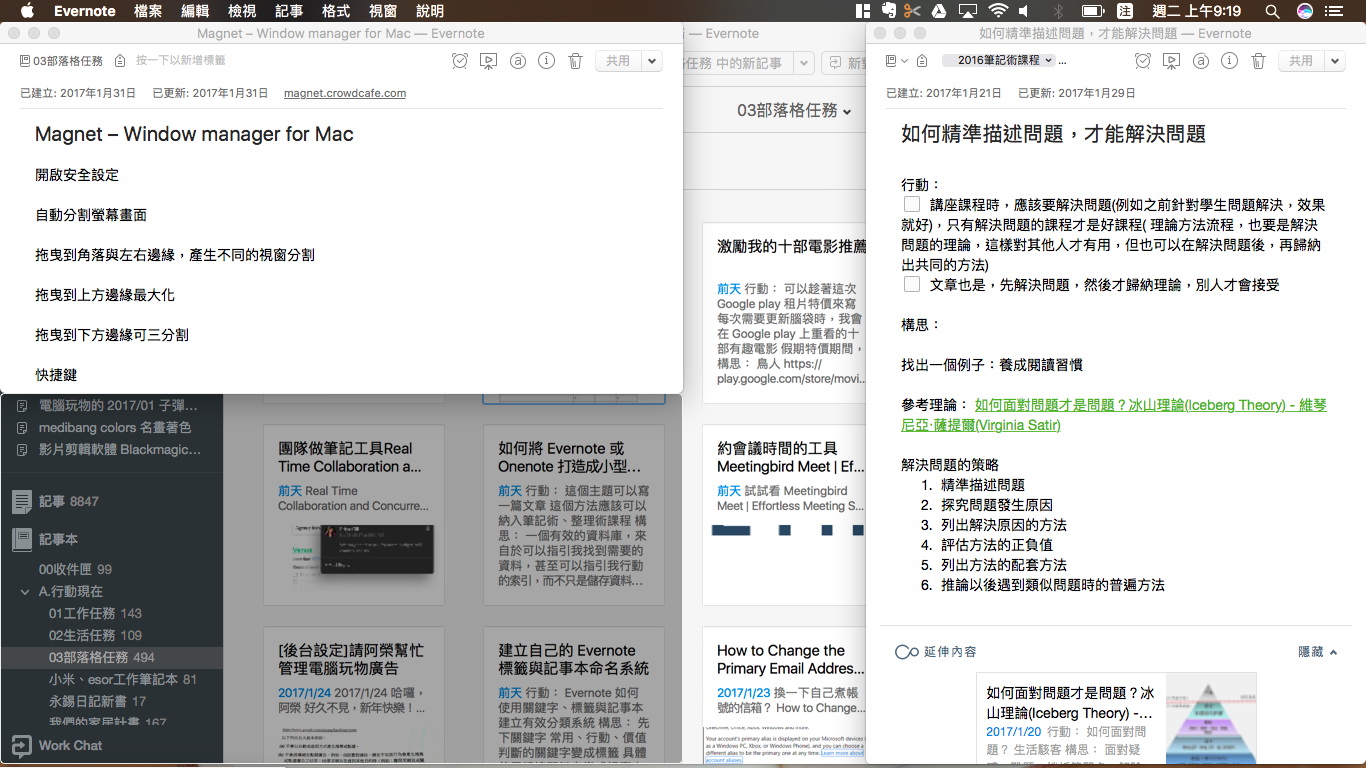Open the Magnet icon in the menu bar
The height and width of the screenshot is (768, 1366).
coord(864,11)
